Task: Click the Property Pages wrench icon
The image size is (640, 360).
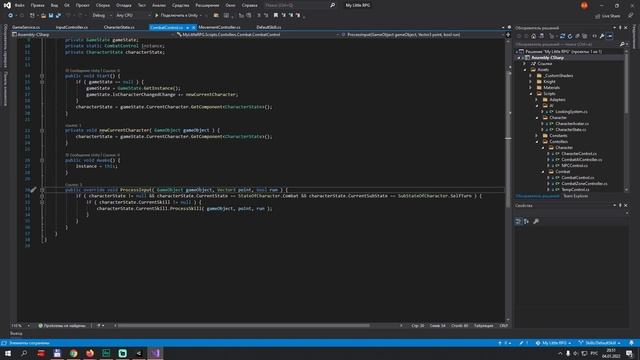Action: (536, 221)
